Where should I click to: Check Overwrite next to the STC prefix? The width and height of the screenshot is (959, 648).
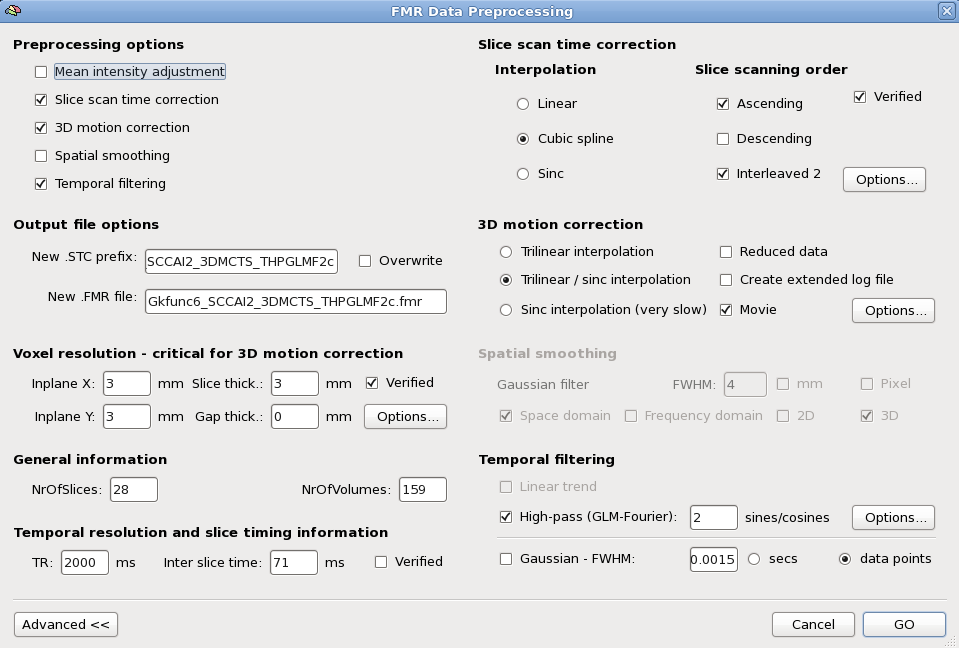[364, 260]
